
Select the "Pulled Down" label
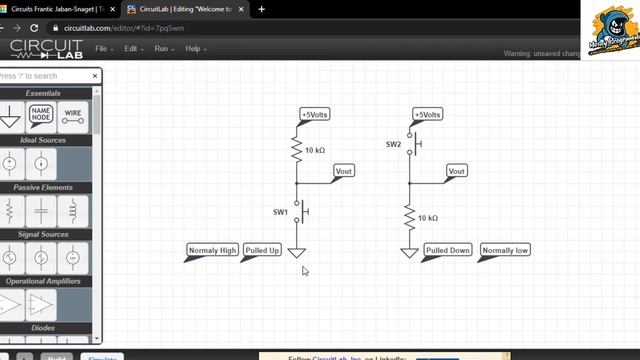tap(448, 250)
